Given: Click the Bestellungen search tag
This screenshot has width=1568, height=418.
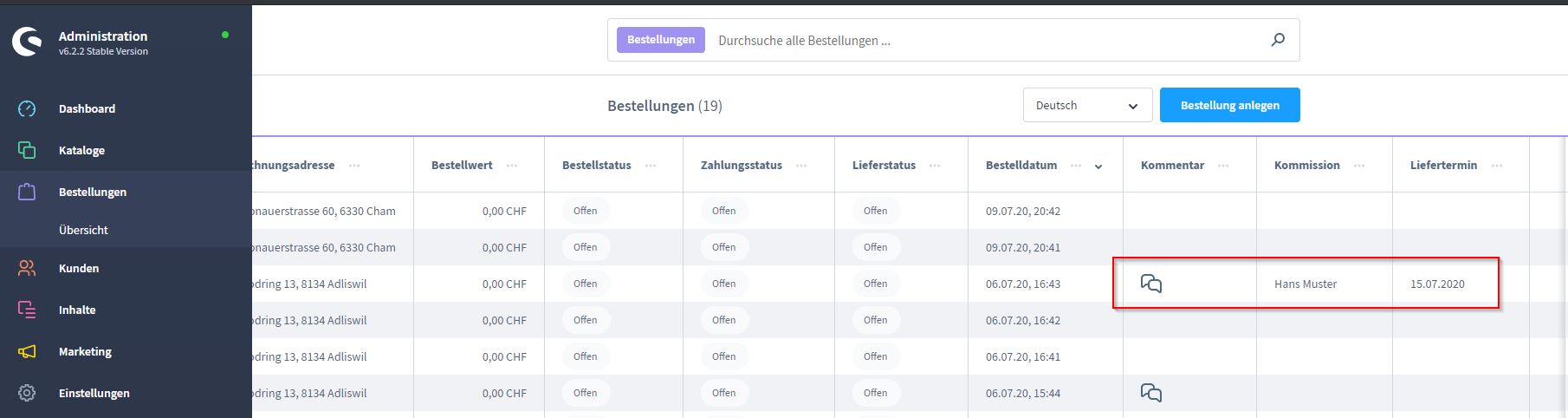Looking at the screenshot, I should (661, 40).
